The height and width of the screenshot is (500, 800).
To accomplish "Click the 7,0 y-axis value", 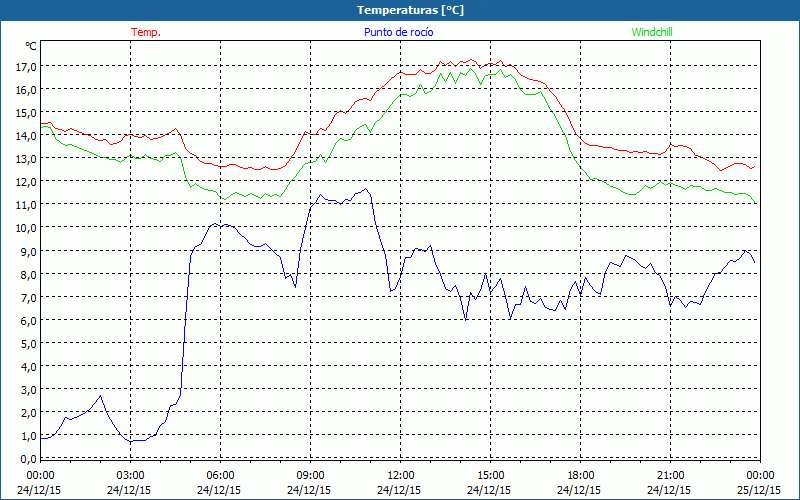I will (29, 297).
